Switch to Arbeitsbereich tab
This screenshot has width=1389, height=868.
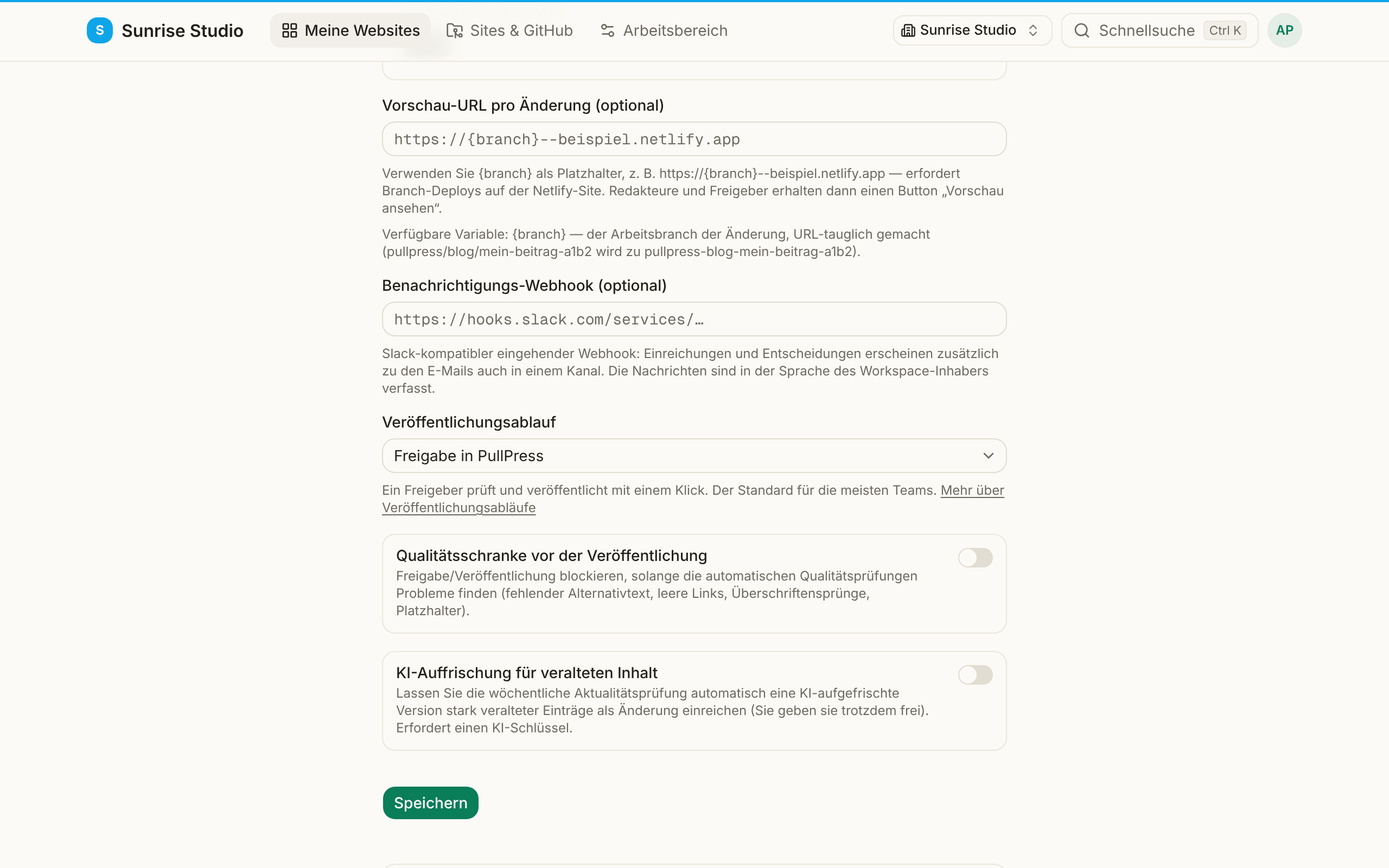click(x=664, y=30)
